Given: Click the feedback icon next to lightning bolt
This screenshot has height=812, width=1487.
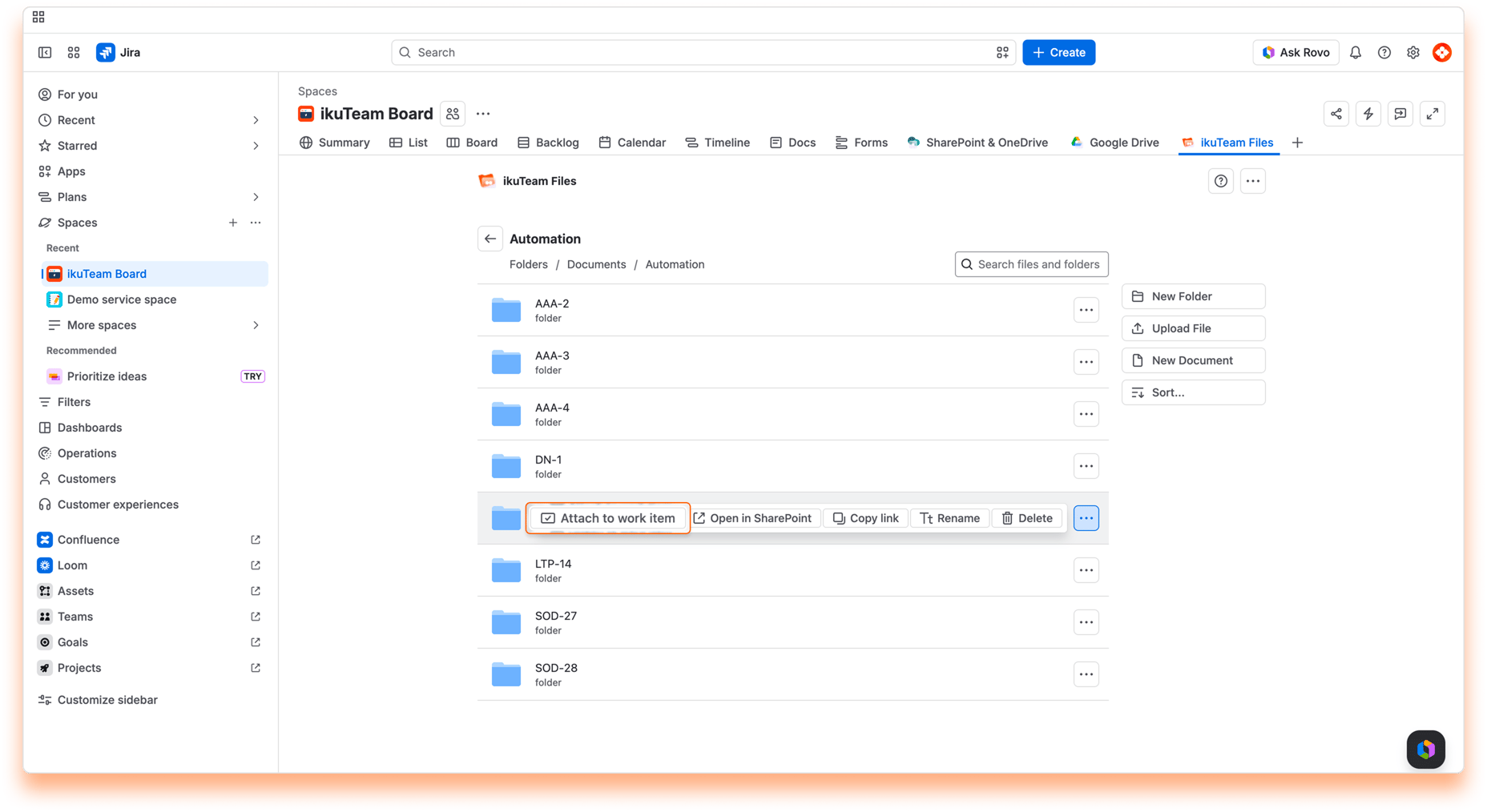Looking at the screenshot, I should coord(1400,114).
